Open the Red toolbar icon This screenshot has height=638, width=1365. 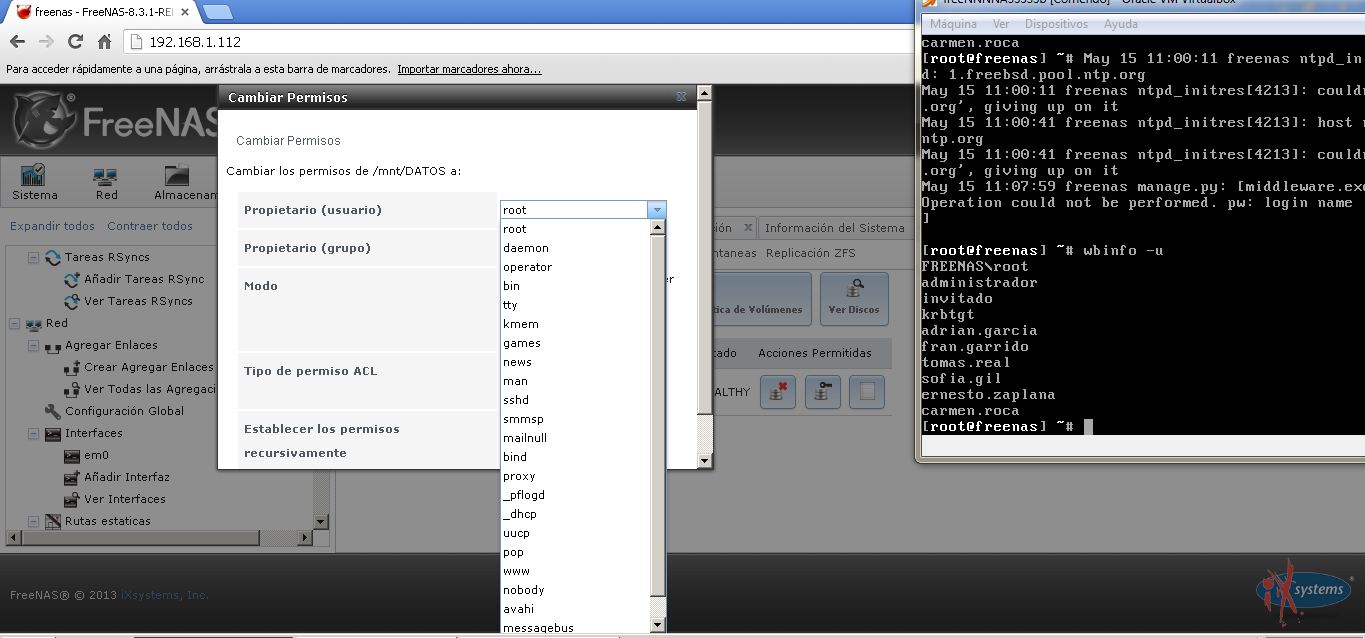click(x=106, y=182)
